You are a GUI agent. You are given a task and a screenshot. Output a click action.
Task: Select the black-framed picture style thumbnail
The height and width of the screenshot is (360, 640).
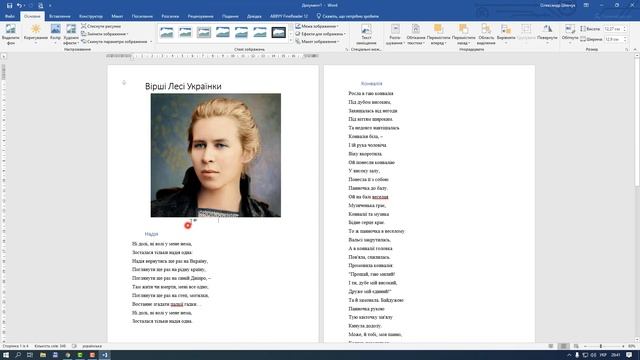278,32
